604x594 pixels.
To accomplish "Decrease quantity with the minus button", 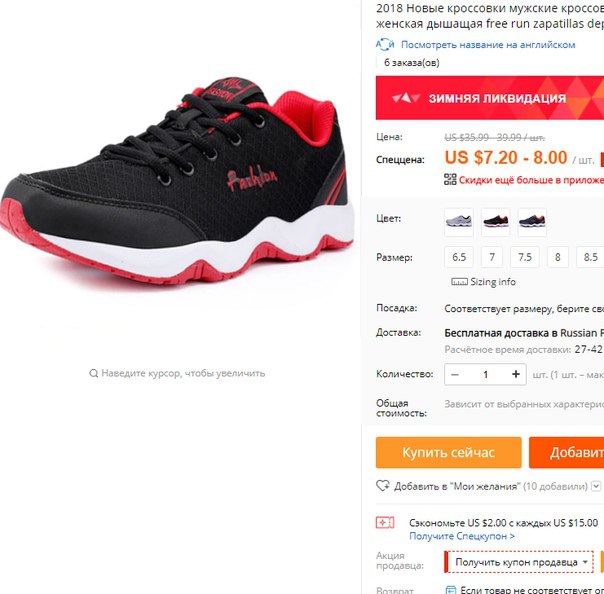I will pyautogui.click(x=455, y=374).
